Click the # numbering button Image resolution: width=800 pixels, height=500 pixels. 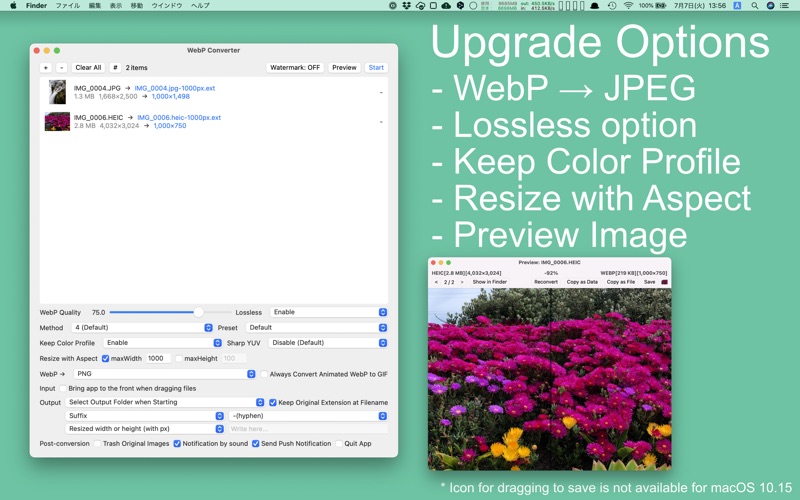[115, 67]
